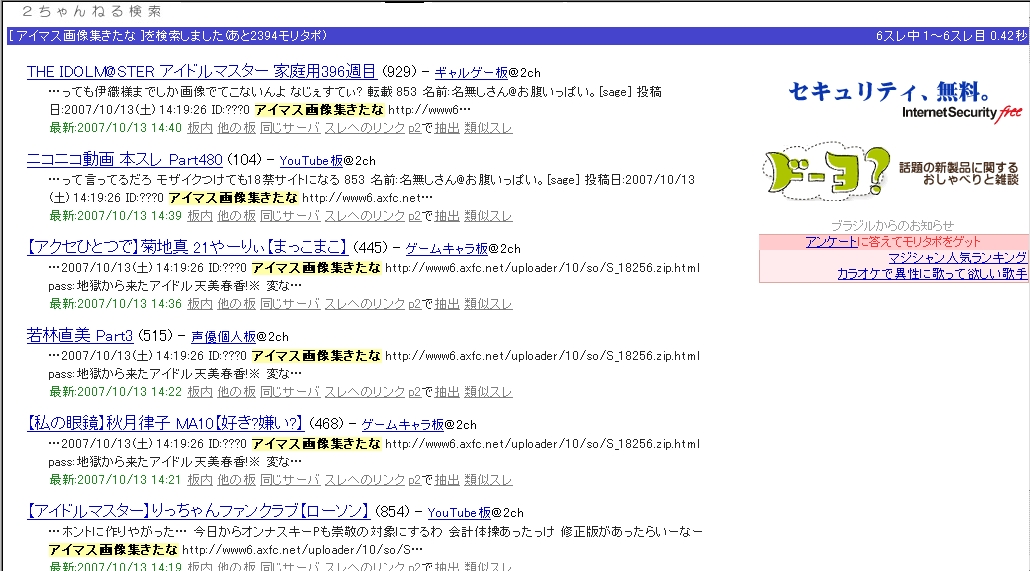
Task: Click 他の板 in the 14:21 result row
Action: 236,480
